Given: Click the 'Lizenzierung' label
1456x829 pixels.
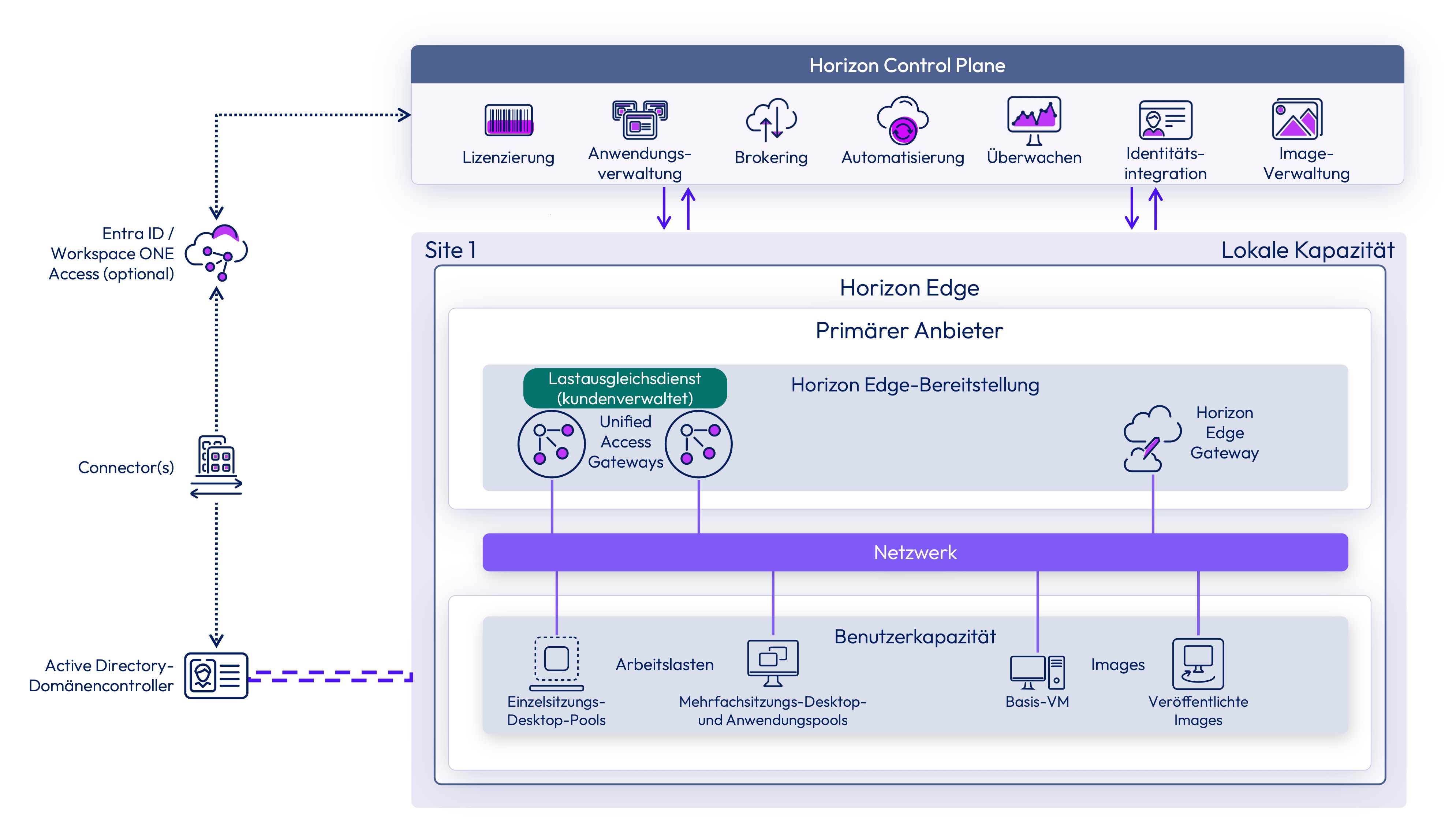Looking at the screenshot, I should click(508, 158).
